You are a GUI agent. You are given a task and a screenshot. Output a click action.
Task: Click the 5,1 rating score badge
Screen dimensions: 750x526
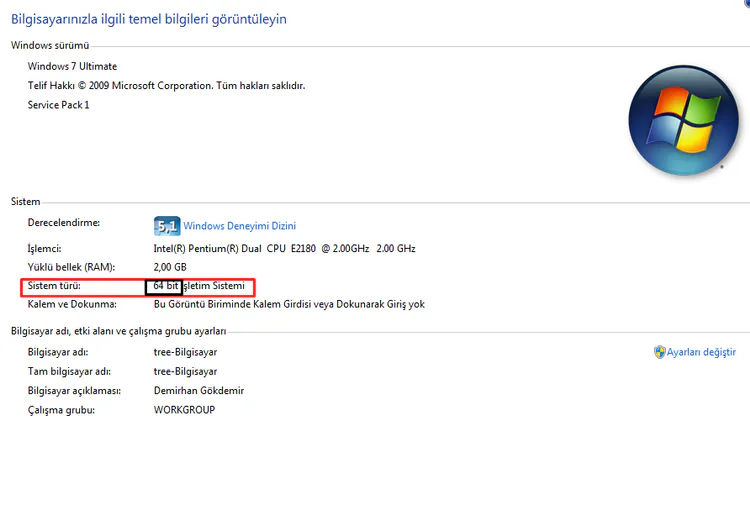click(x=167, y=226)
